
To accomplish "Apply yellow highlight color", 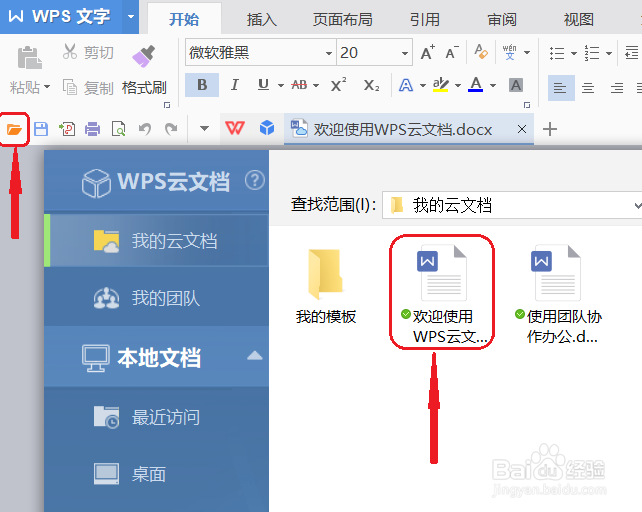I will point(441,85).
